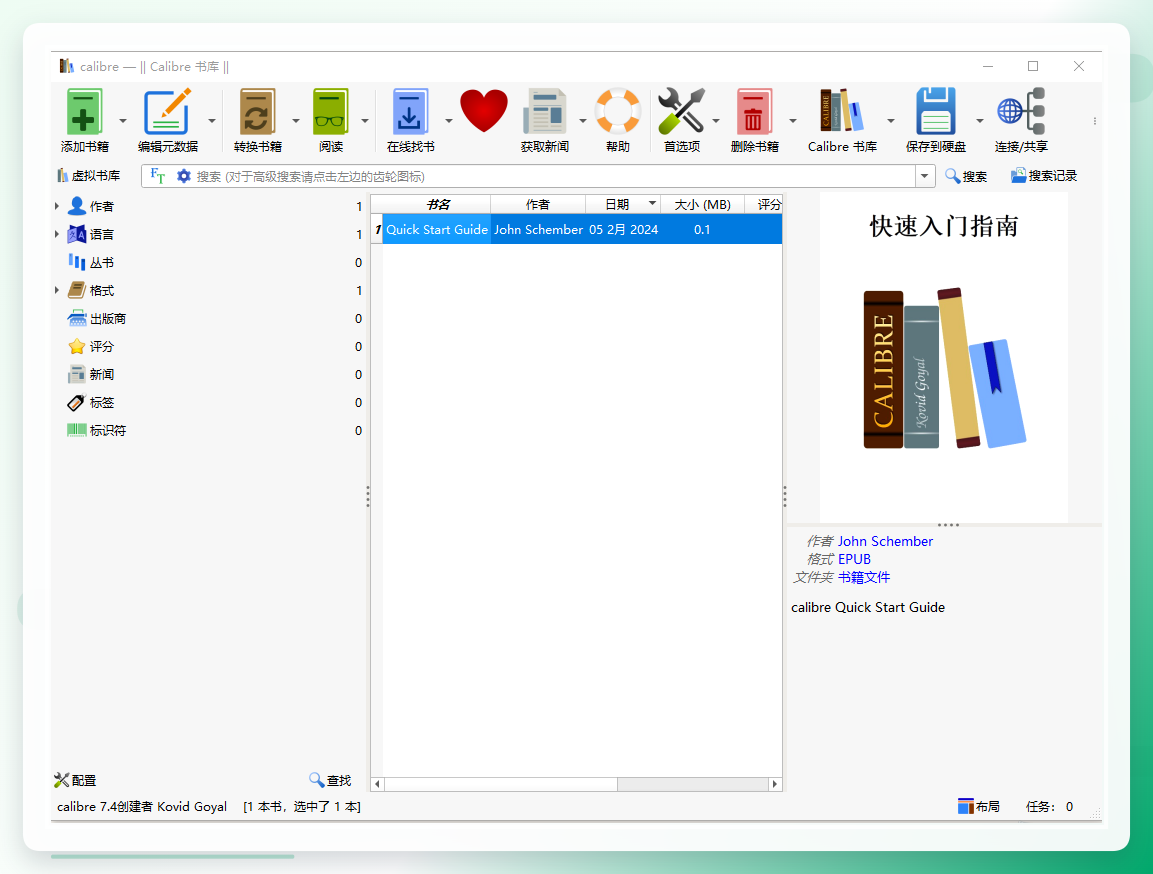Select the Quick Start Guide title cell
Viewport: 1153px width, 874px height.
pos(437,229)
